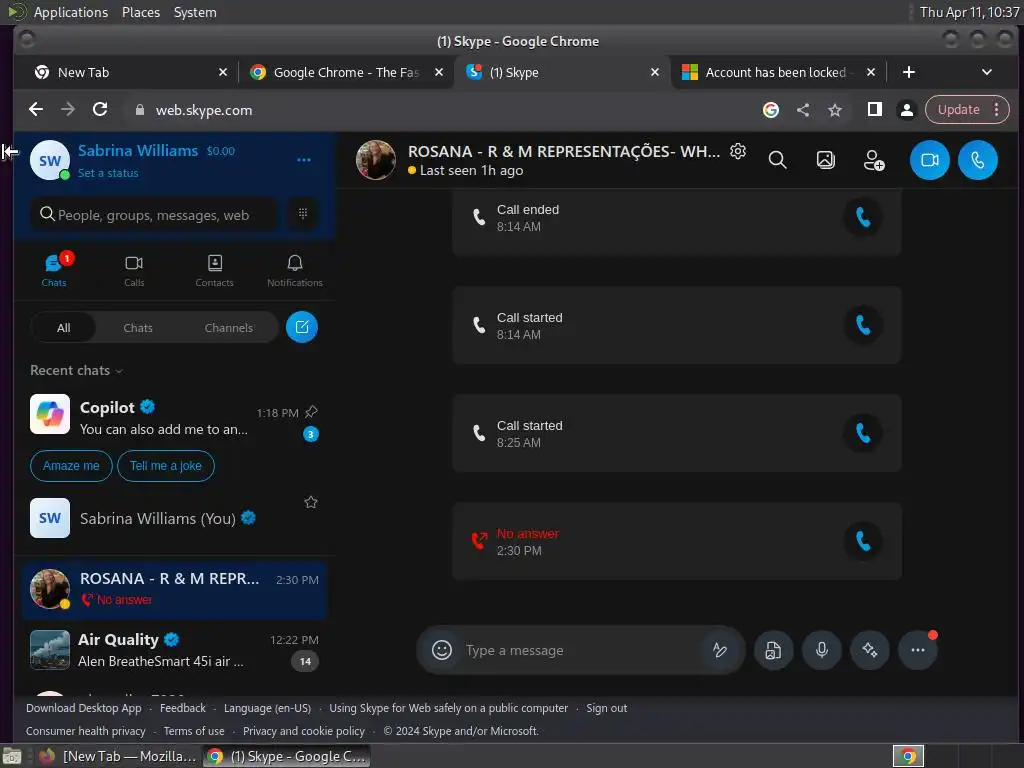Select the All filter
1024x768 pixels.
point(63,328)
